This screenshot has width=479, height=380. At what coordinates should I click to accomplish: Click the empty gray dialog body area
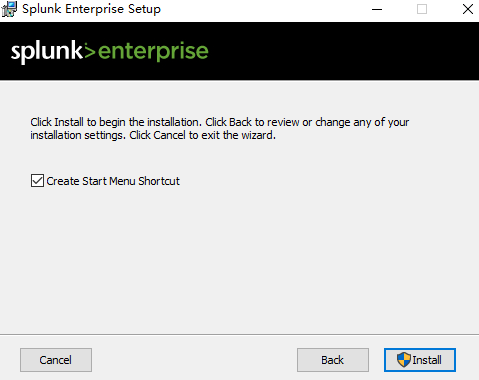click(239, 260)
